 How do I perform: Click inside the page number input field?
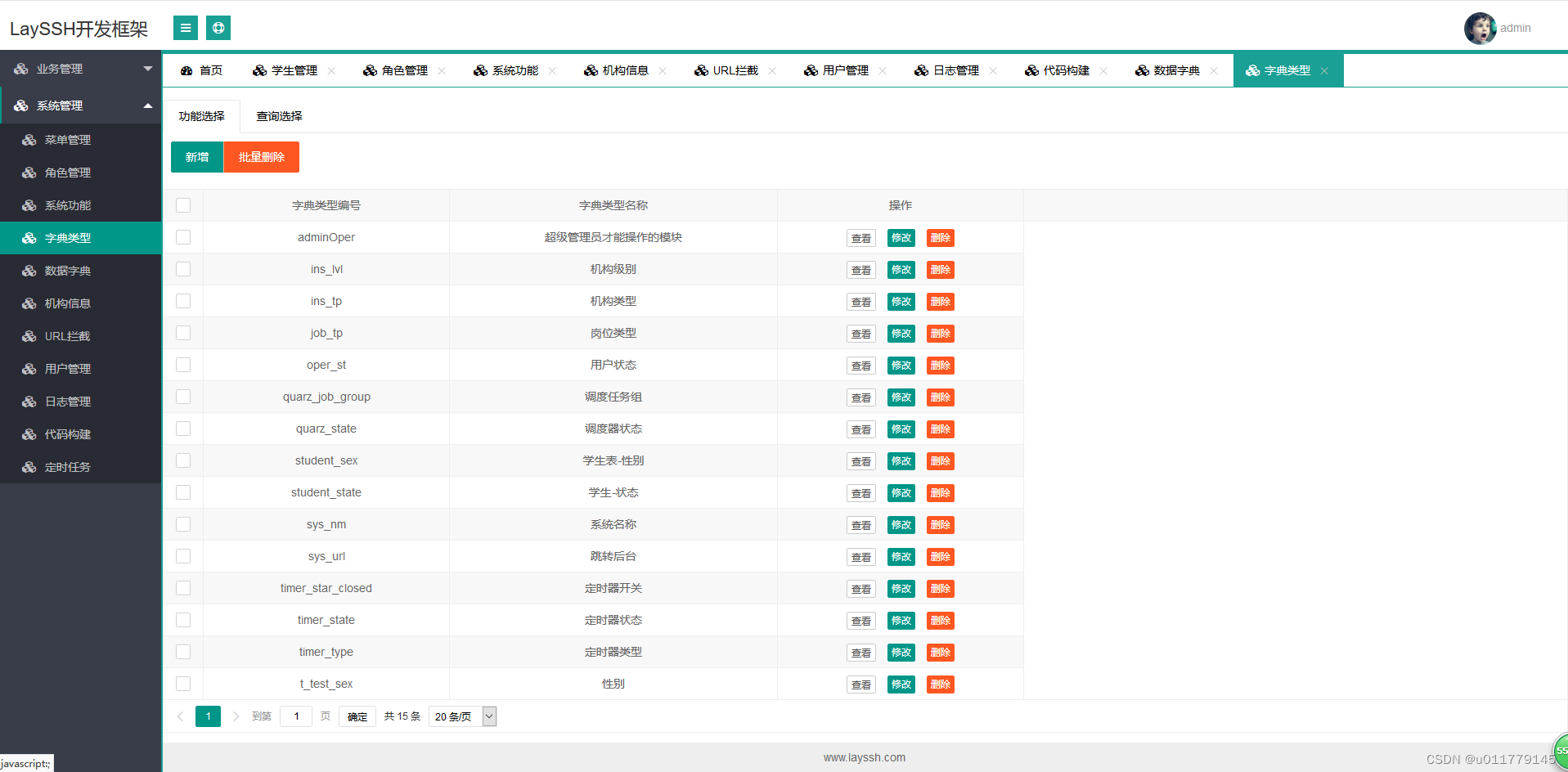click(x=295, y=716)
